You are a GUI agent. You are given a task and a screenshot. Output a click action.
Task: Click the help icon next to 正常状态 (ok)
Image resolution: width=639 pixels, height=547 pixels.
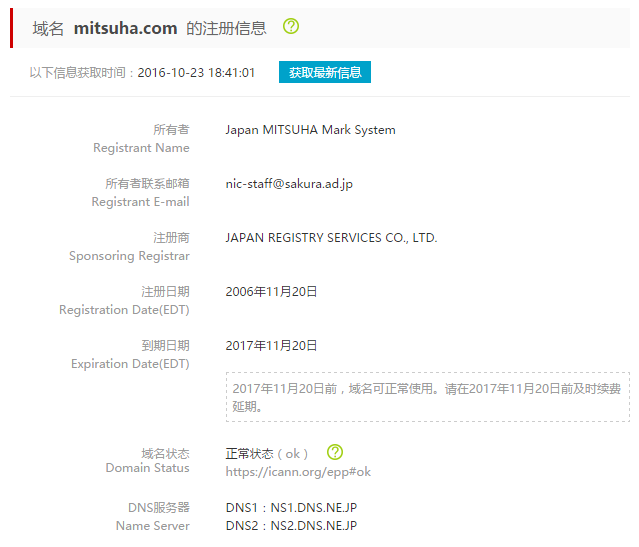point(335,452)
